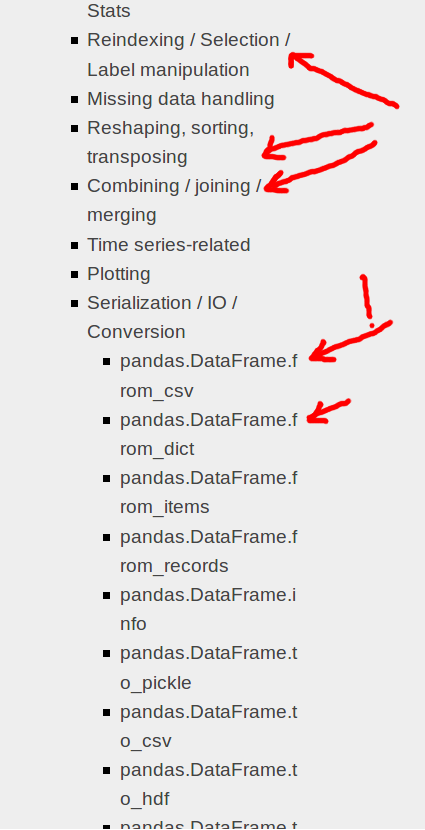
Task: Open the Plotting section link
Action: click(x=119, y=274)
